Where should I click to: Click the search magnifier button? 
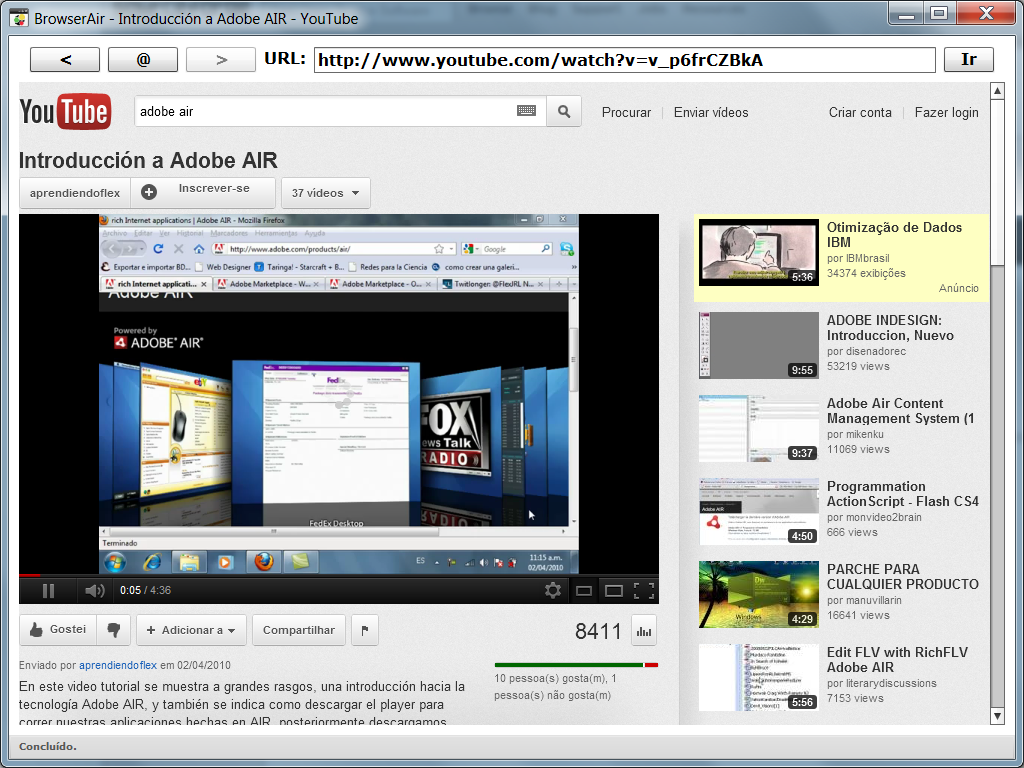click(564, 112)
